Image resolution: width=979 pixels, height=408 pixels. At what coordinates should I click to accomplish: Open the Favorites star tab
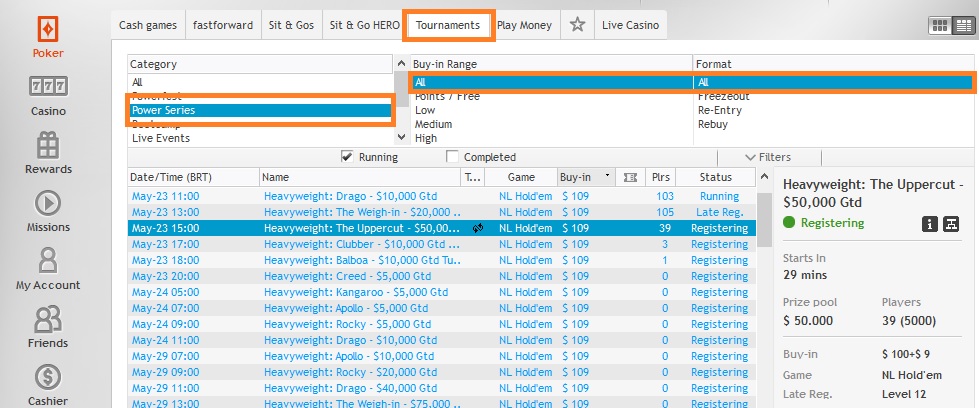point(578,25)
